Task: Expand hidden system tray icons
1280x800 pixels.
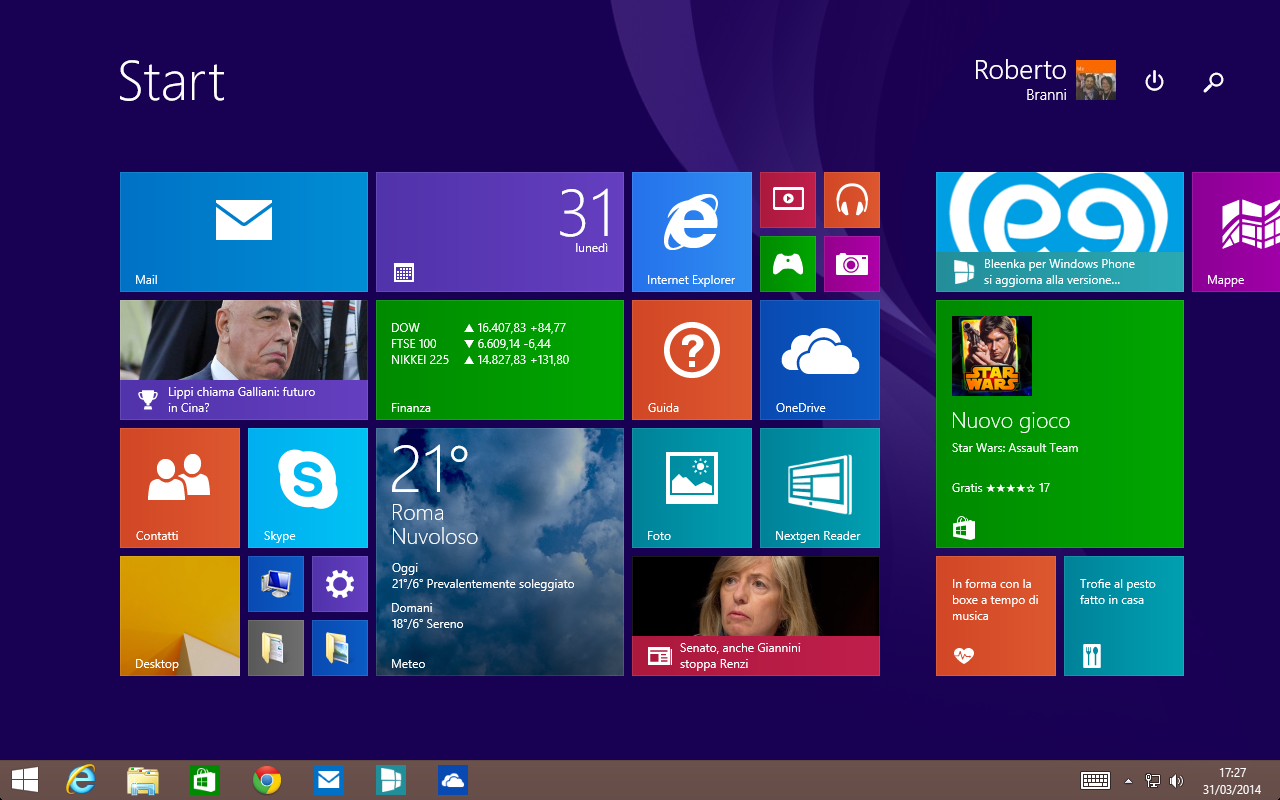Action: pos(1129,781)
